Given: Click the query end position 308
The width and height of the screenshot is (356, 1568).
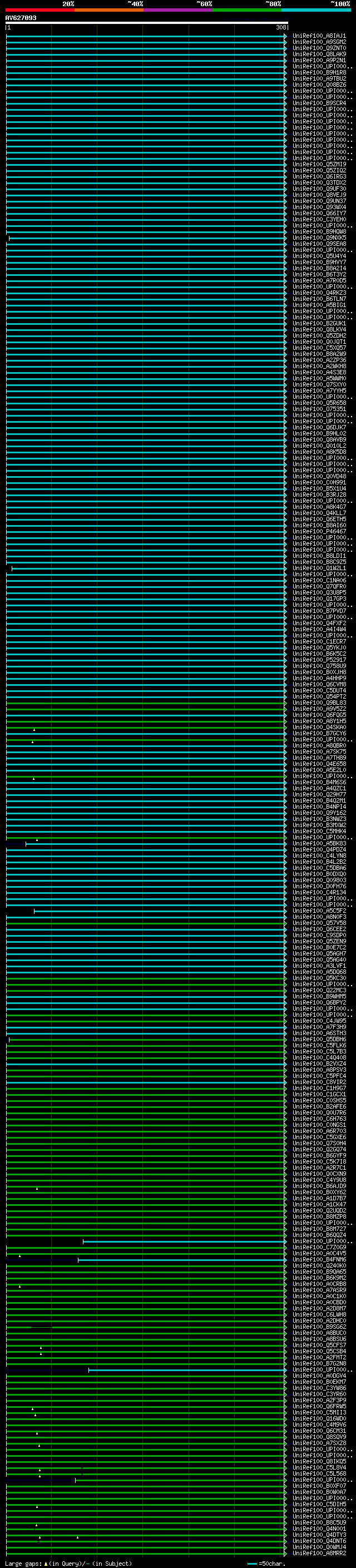Looking at the screenshot, I should point(280,27).
